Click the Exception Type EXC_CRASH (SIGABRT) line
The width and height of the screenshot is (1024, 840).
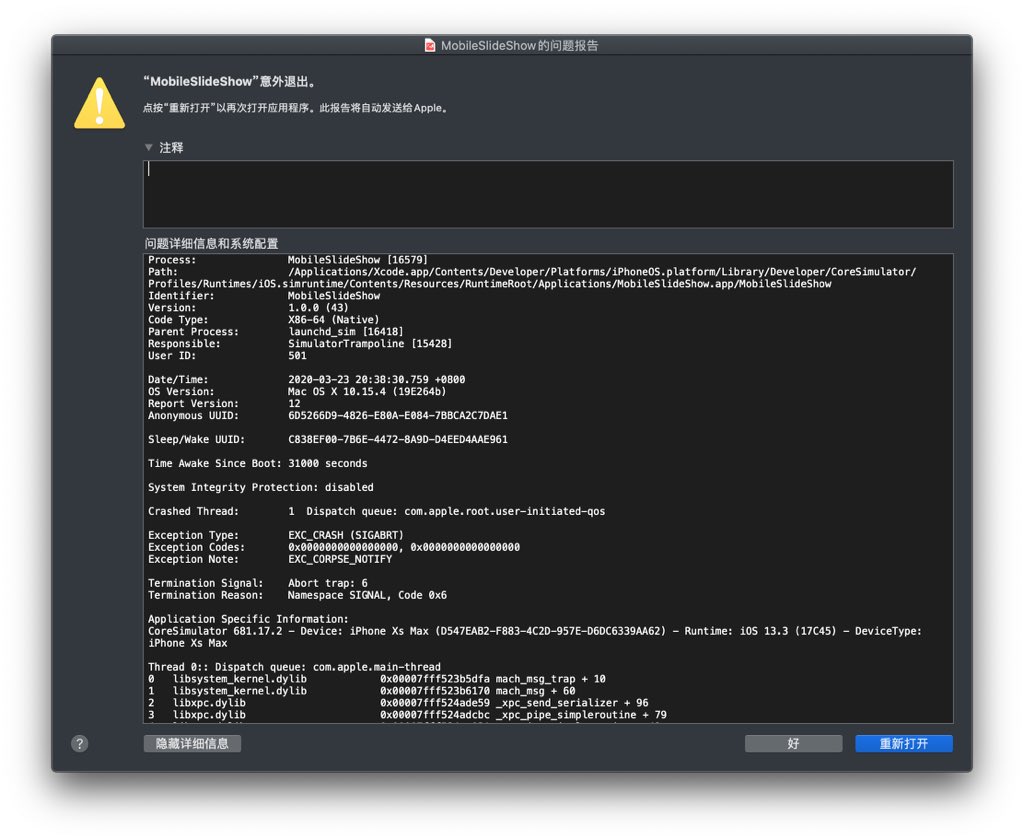pyautogui.click(x=276, y=535)
